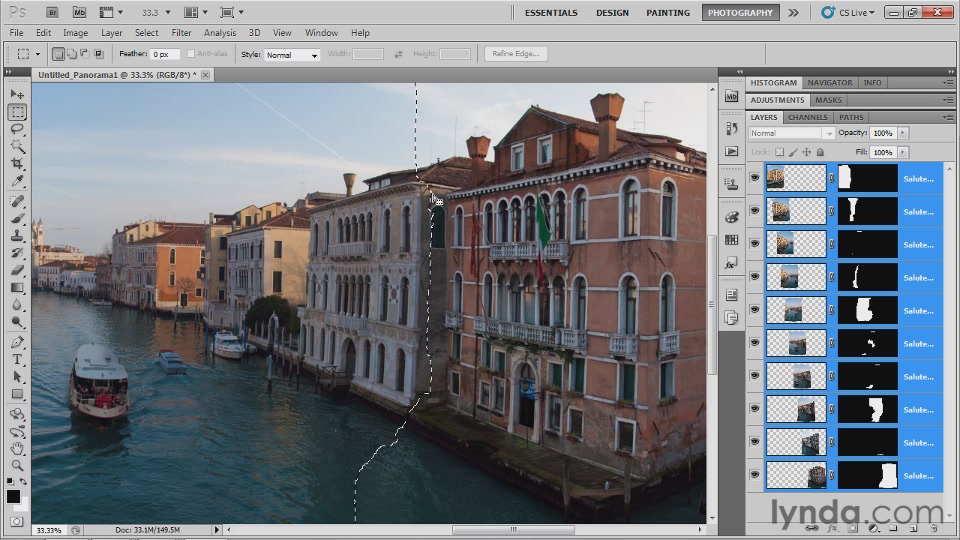Switch to the Essentials workspace
This screenshot has width=960, height=540.
551,12
